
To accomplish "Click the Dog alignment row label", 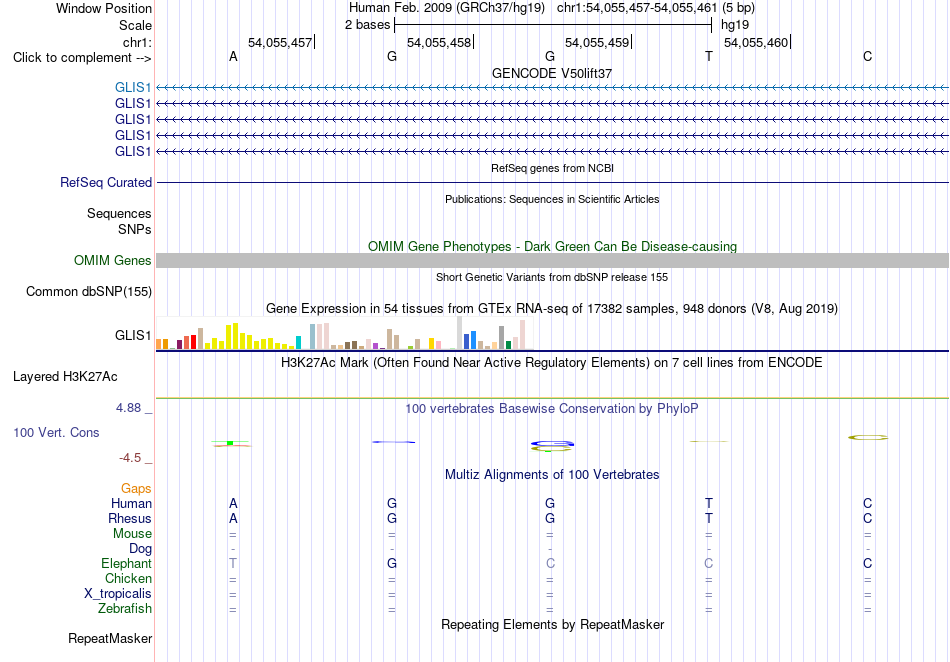I will tap(140, 549).
